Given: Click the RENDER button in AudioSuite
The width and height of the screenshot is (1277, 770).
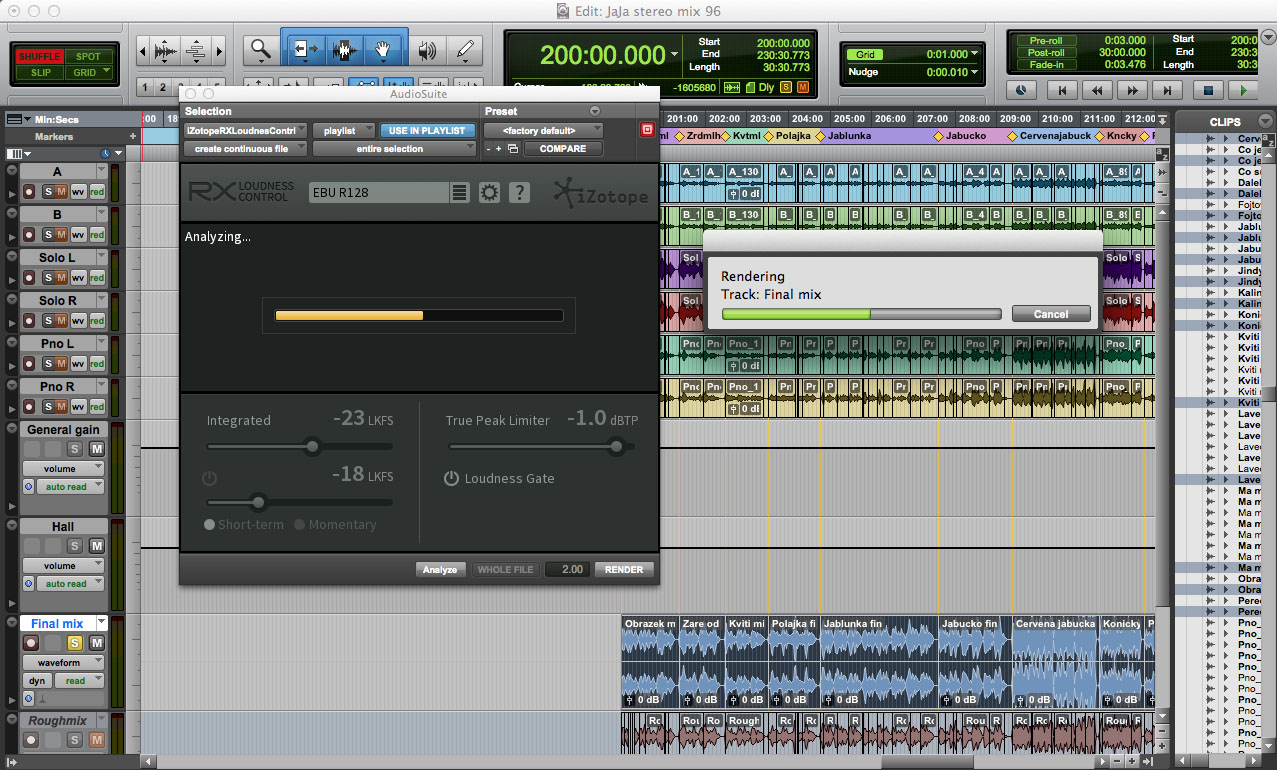Looking at the screenshot, I should 624,569.
